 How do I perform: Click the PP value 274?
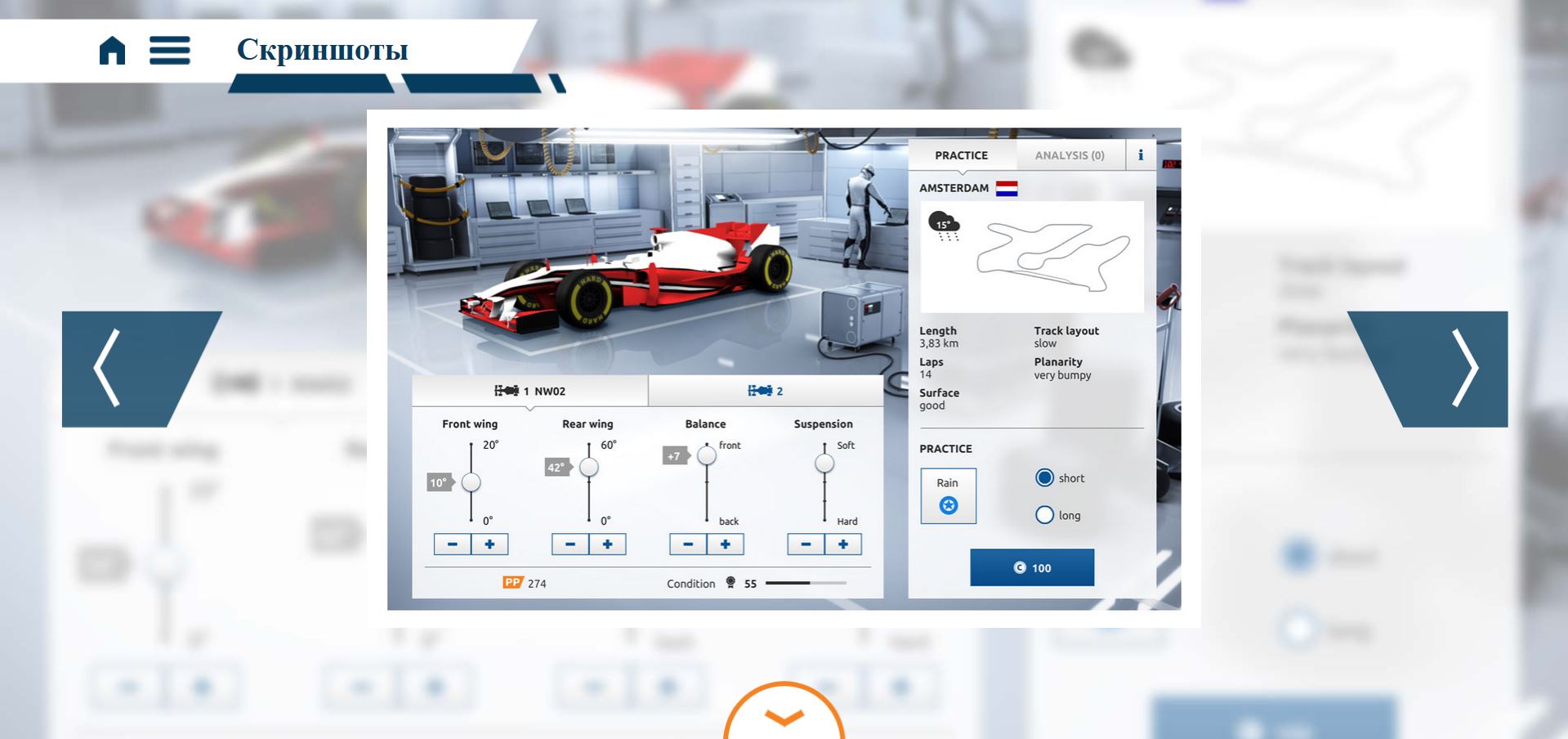point(537,583)
